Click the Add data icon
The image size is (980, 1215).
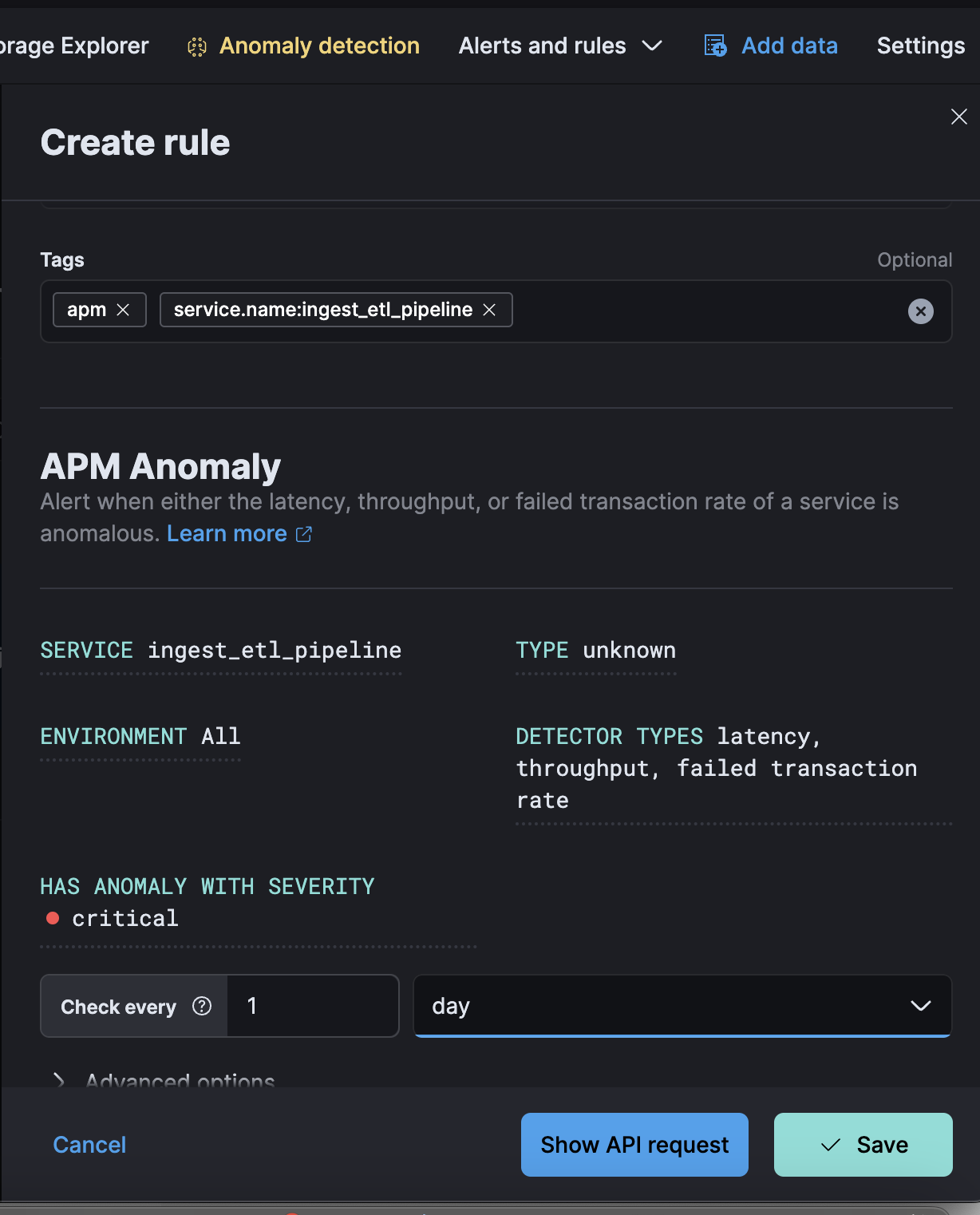coord(715,46)
